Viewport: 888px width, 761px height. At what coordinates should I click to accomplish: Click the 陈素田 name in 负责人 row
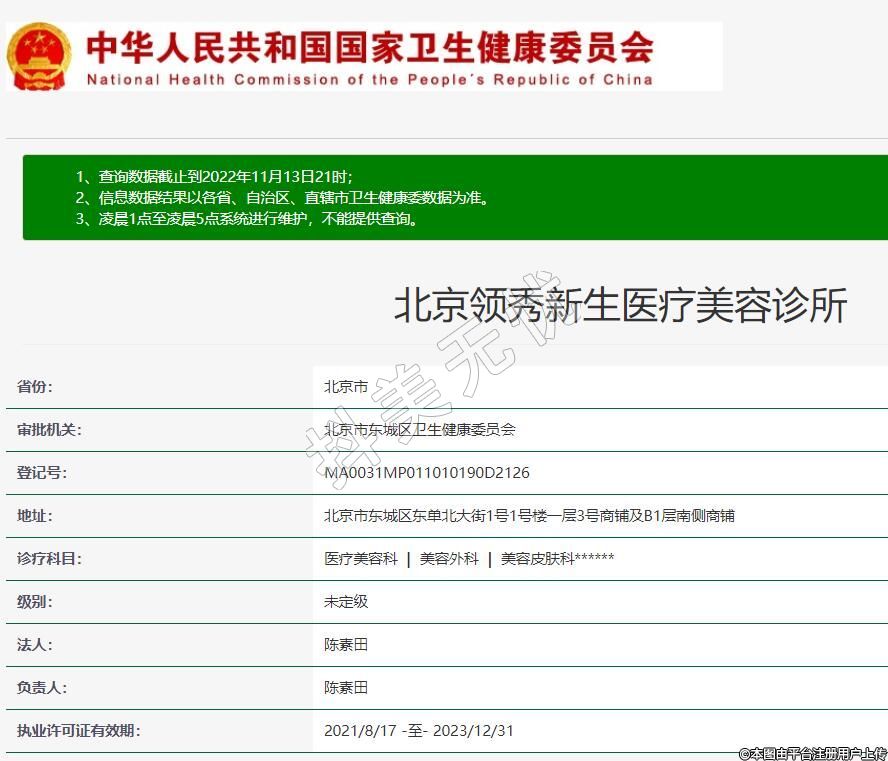(346, 688)
